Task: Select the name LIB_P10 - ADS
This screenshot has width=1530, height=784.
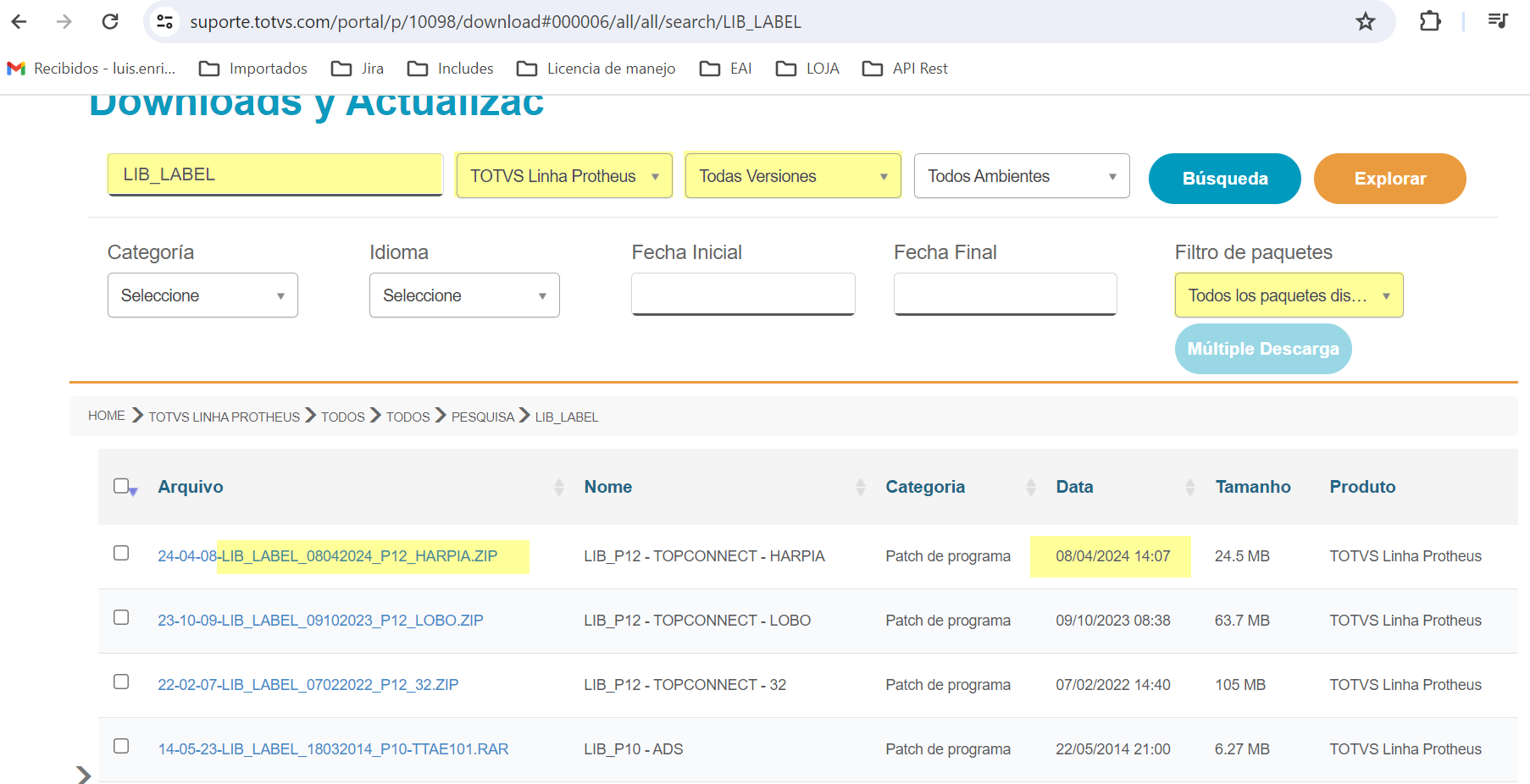Action: (634, 749)
